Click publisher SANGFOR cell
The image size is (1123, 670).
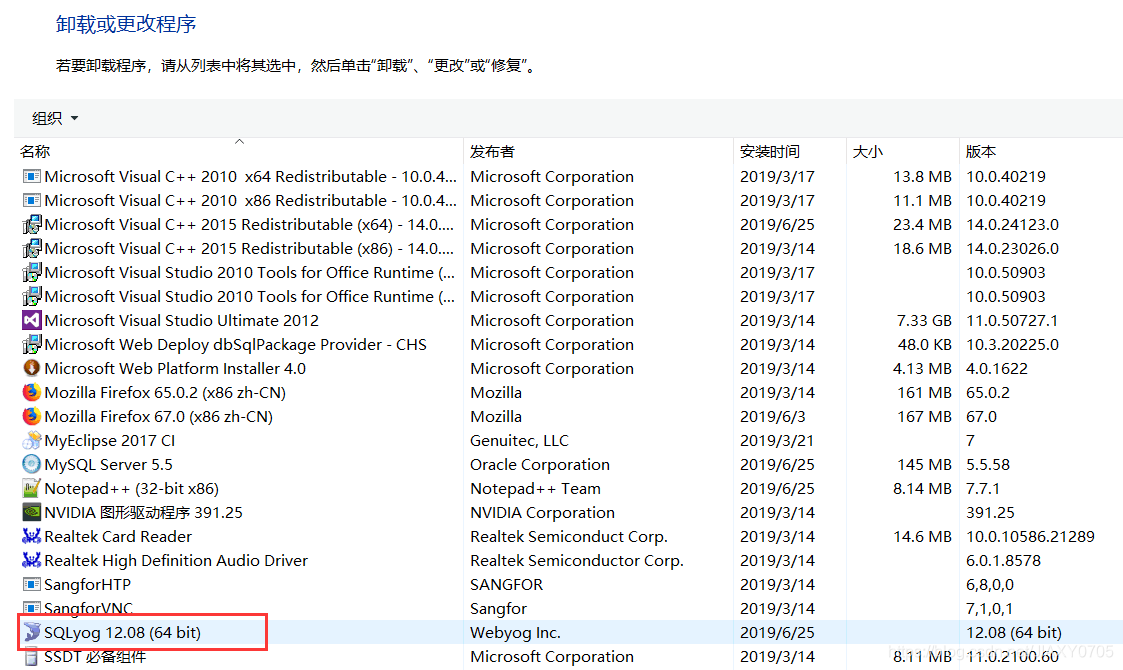coord(506,585)
